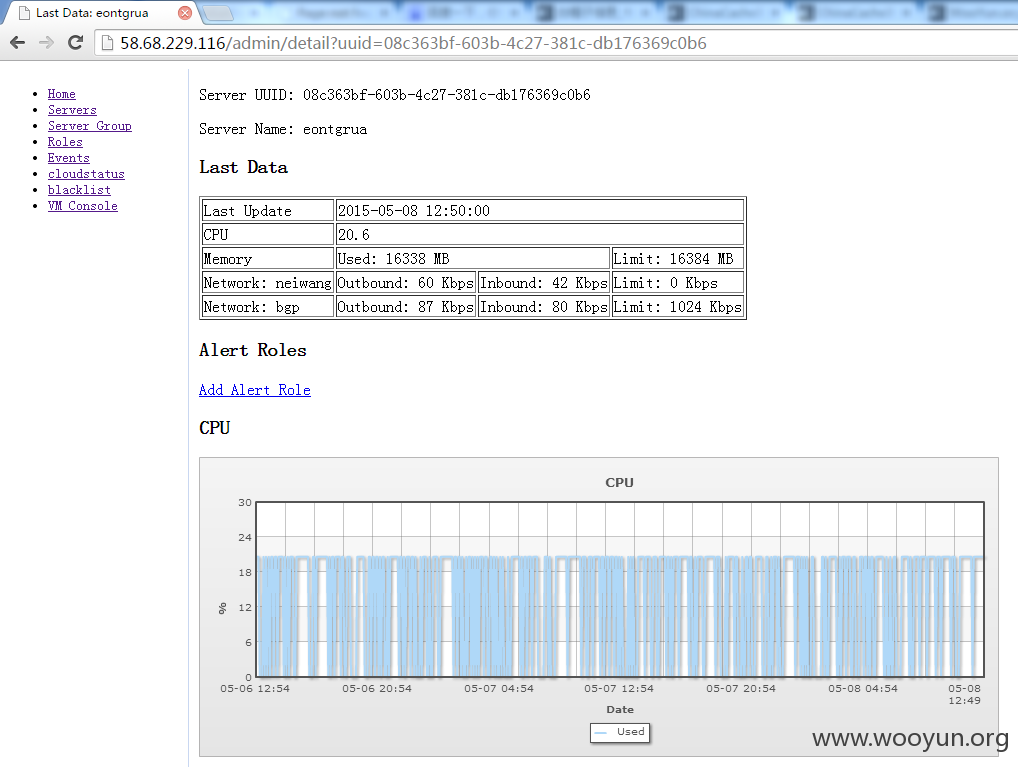This screenshot has height=767, width=1018.
Task: Click the y-axis value 30
Action: click(x=245, y=503)
